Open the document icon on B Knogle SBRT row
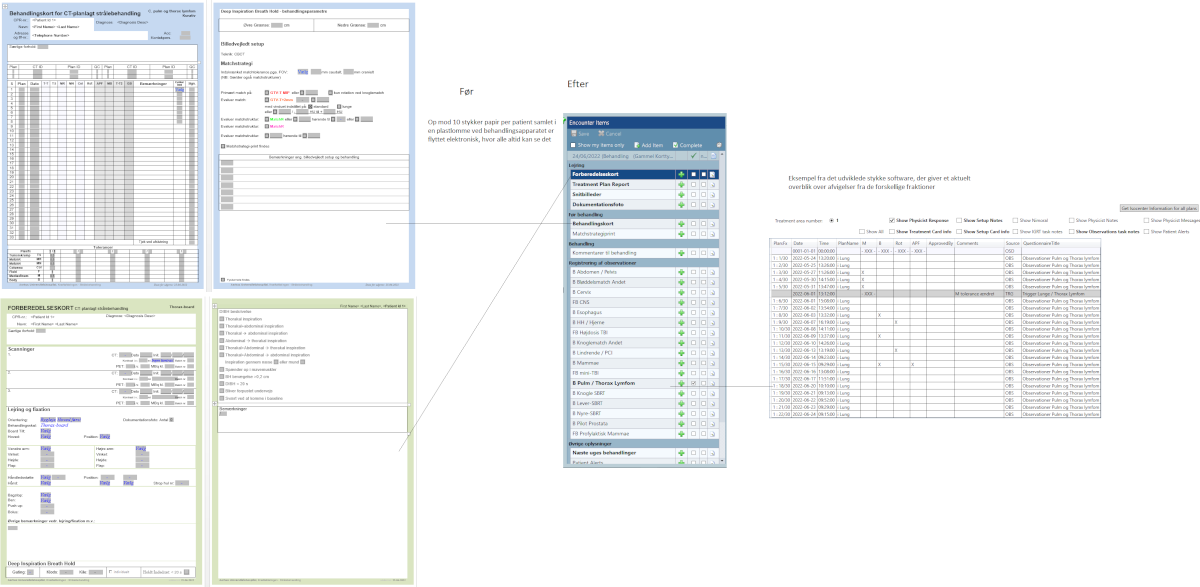The image size is (1200, 587). (712, 393)
